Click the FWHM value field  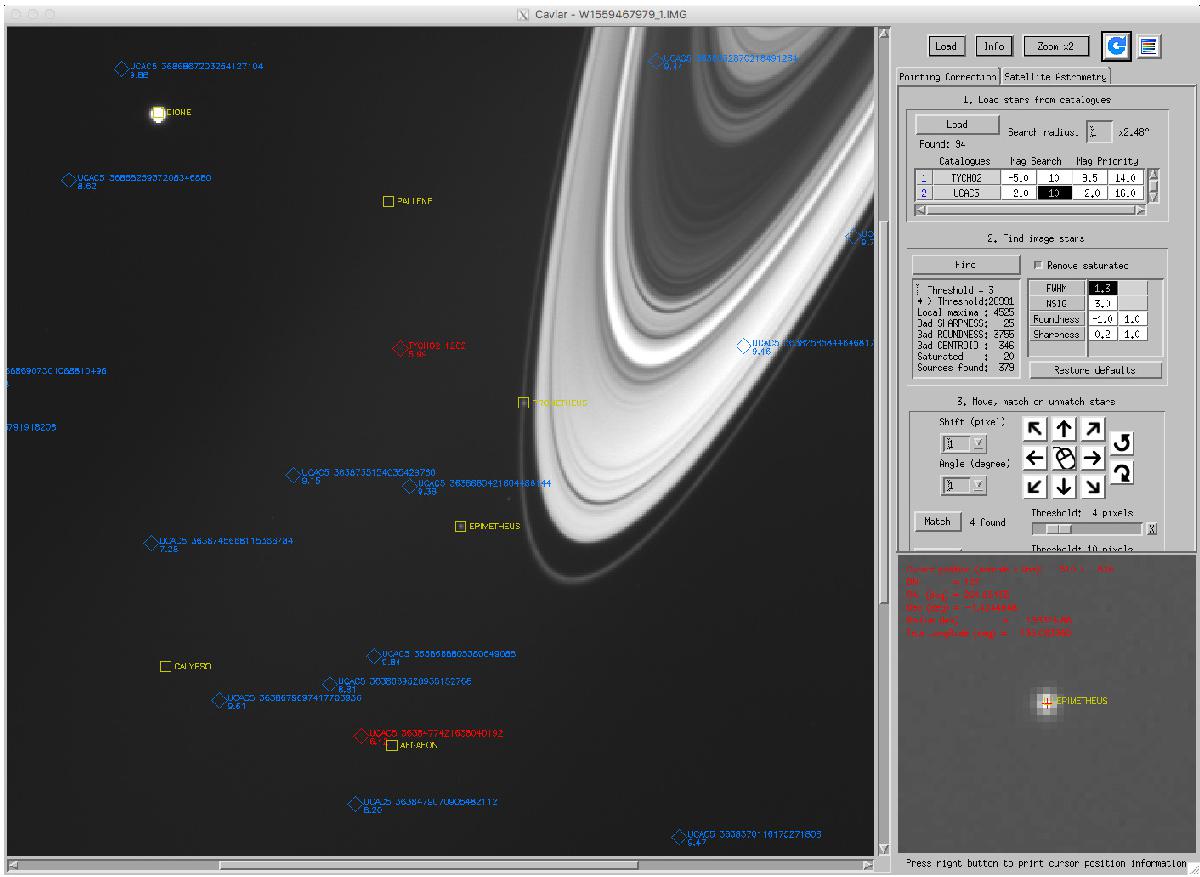(1103, 288)
